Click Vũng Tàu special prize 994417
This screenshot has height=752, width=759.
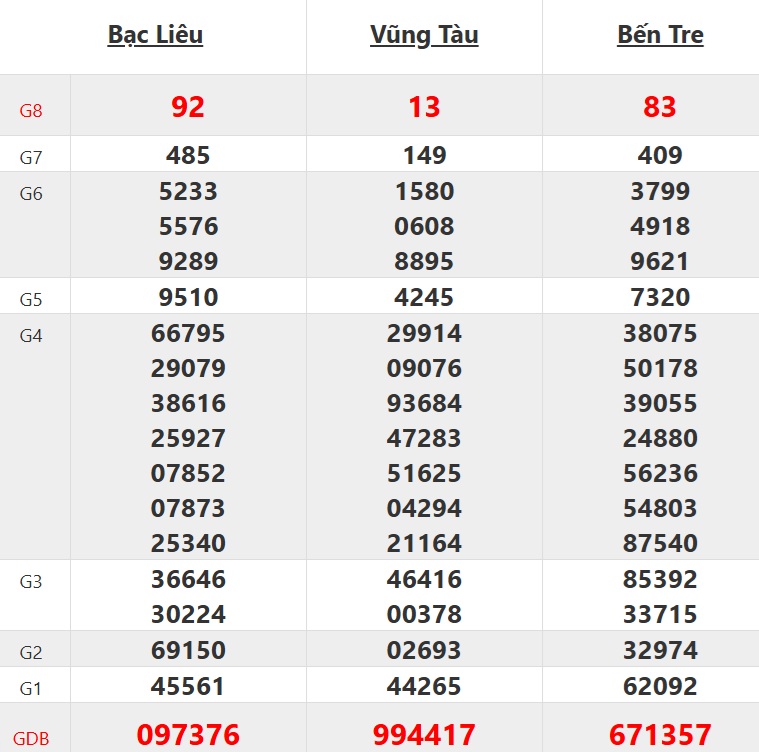click(x=424, y=736)
